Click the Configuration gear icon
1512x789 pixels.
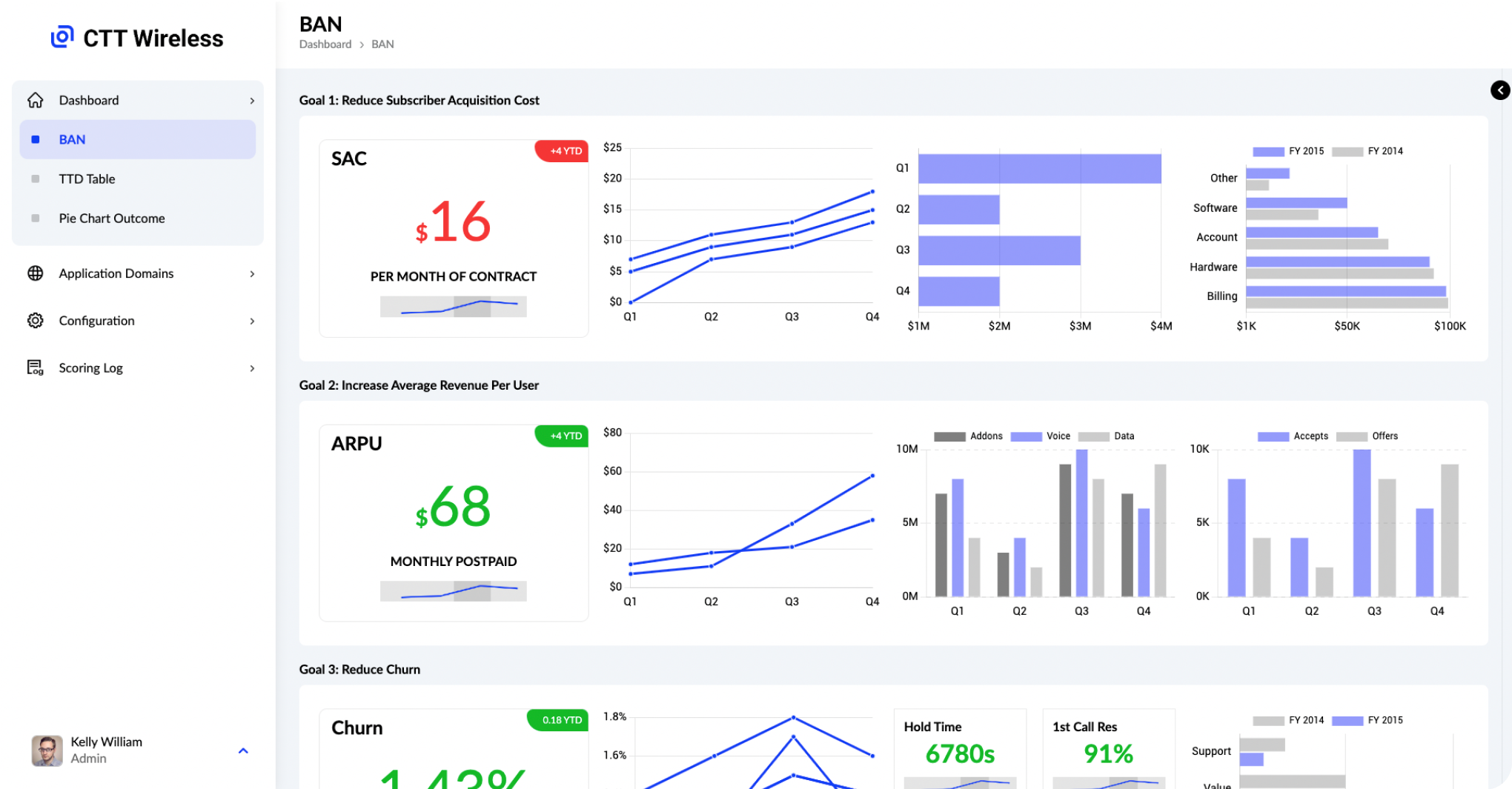point(35,321)
